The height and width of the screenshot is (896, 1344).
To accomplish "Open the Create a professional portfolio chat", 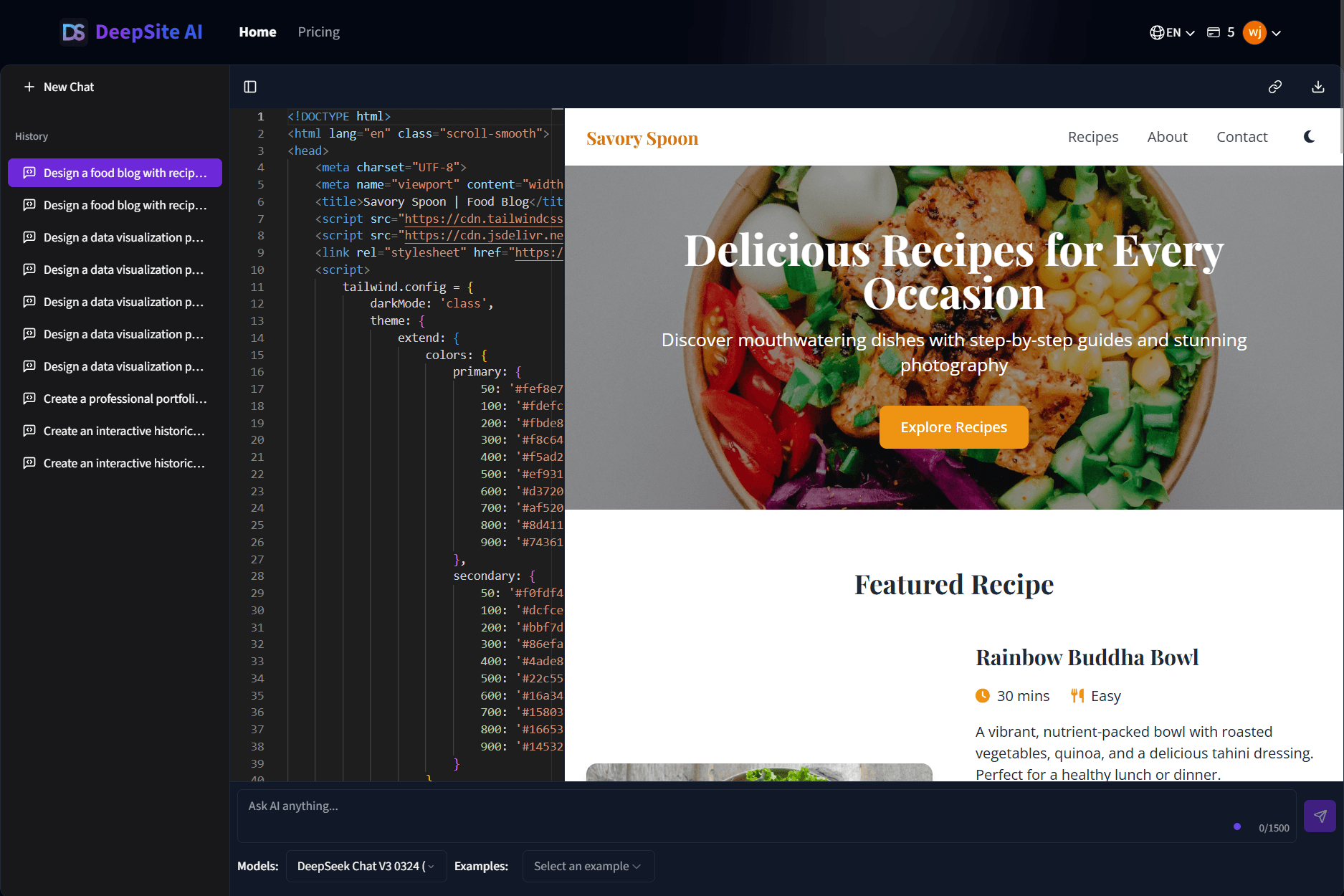I will pyautogui.click(x=115, y=399).
